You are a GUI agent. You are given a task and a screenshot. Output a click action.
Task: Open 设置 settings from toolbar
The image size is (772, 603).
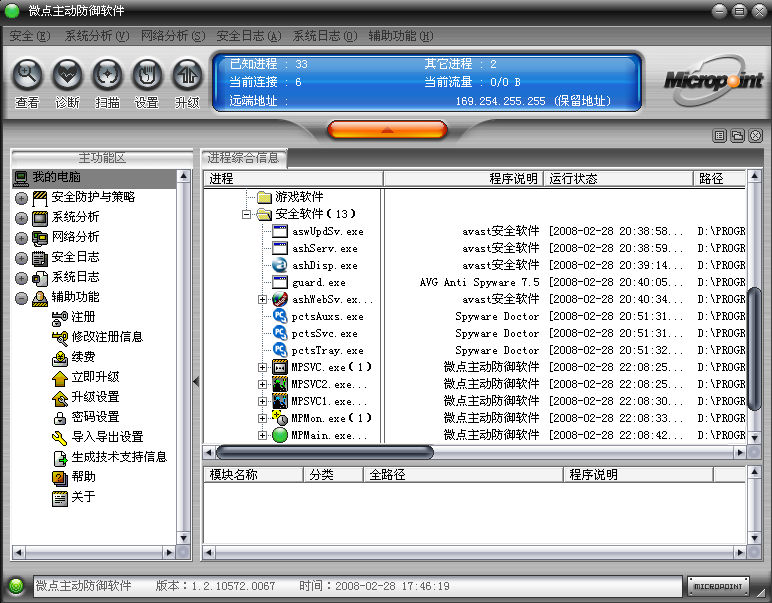tap(147, 75)
